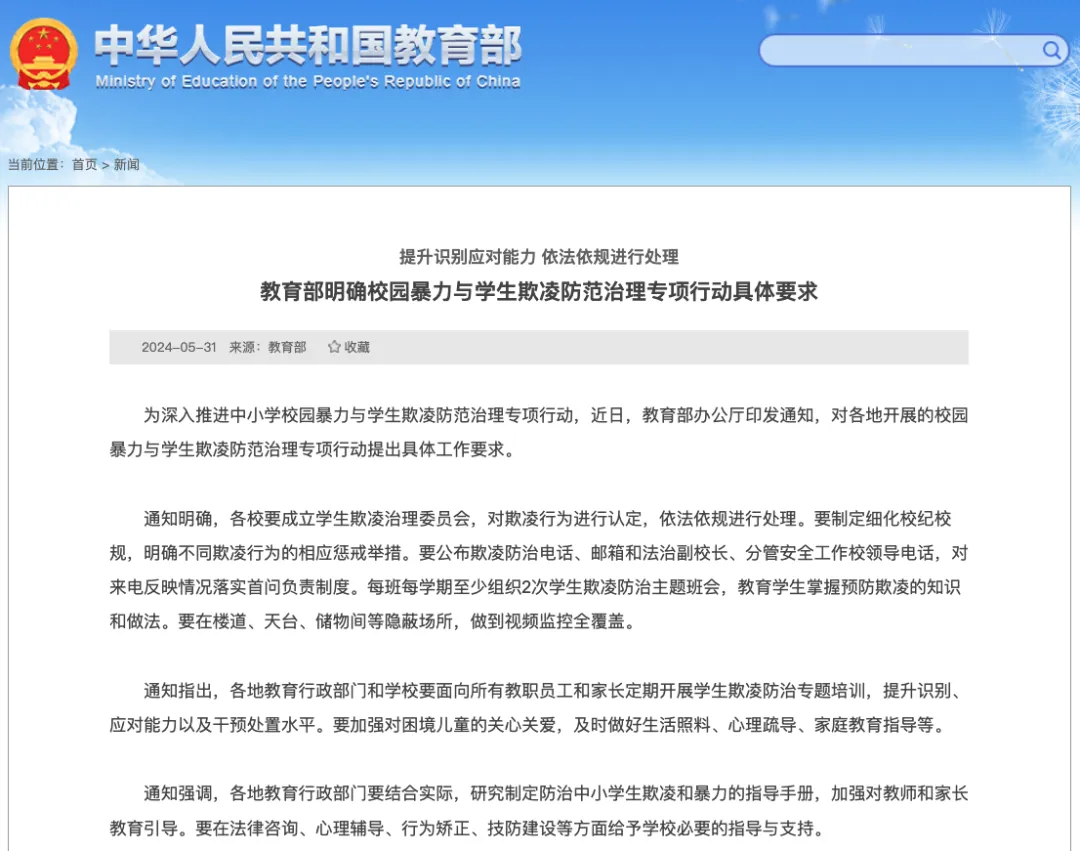
Task: Select the headline 教育部明确校园暴力与学生欺凌防范治理
Action: [x=539, y=291]
